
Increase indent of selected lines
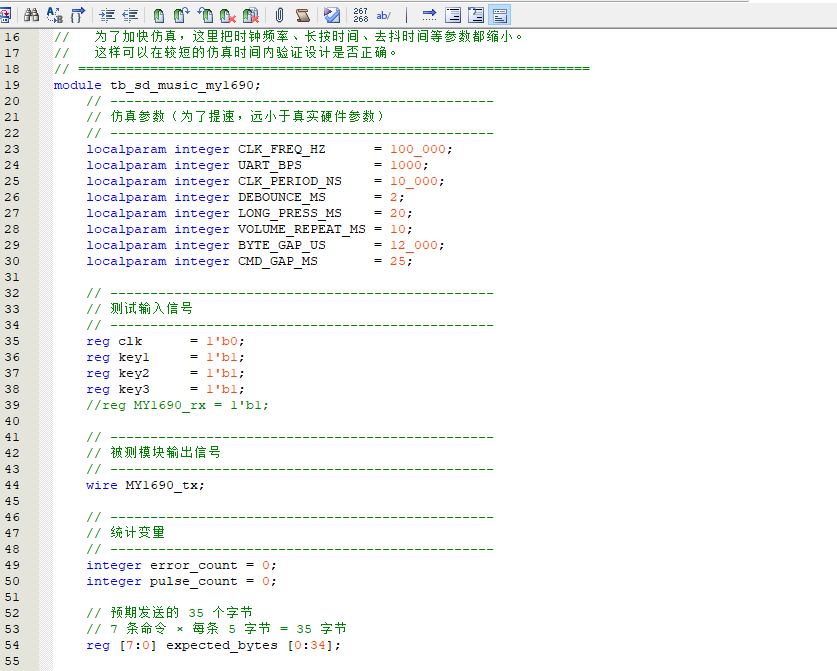point(107,15)
